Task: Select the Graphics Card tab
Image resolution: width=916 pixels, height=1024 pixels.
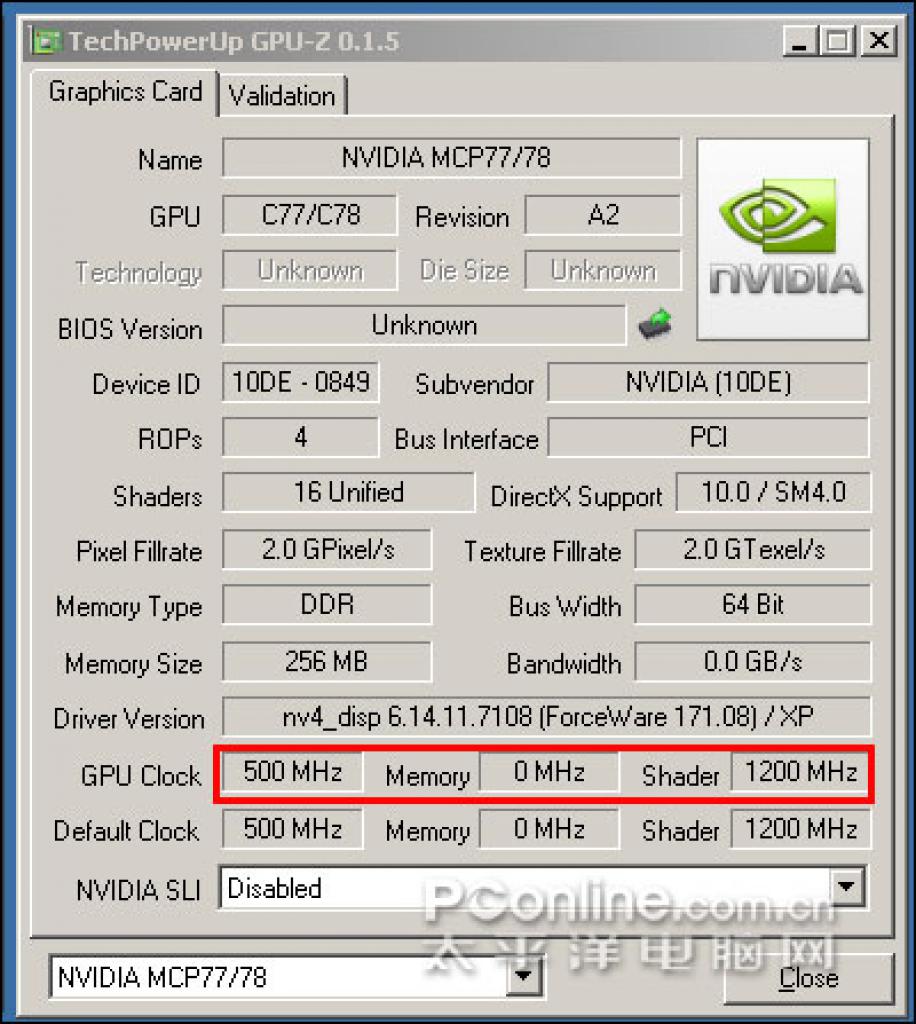Action: pos(125,92)
